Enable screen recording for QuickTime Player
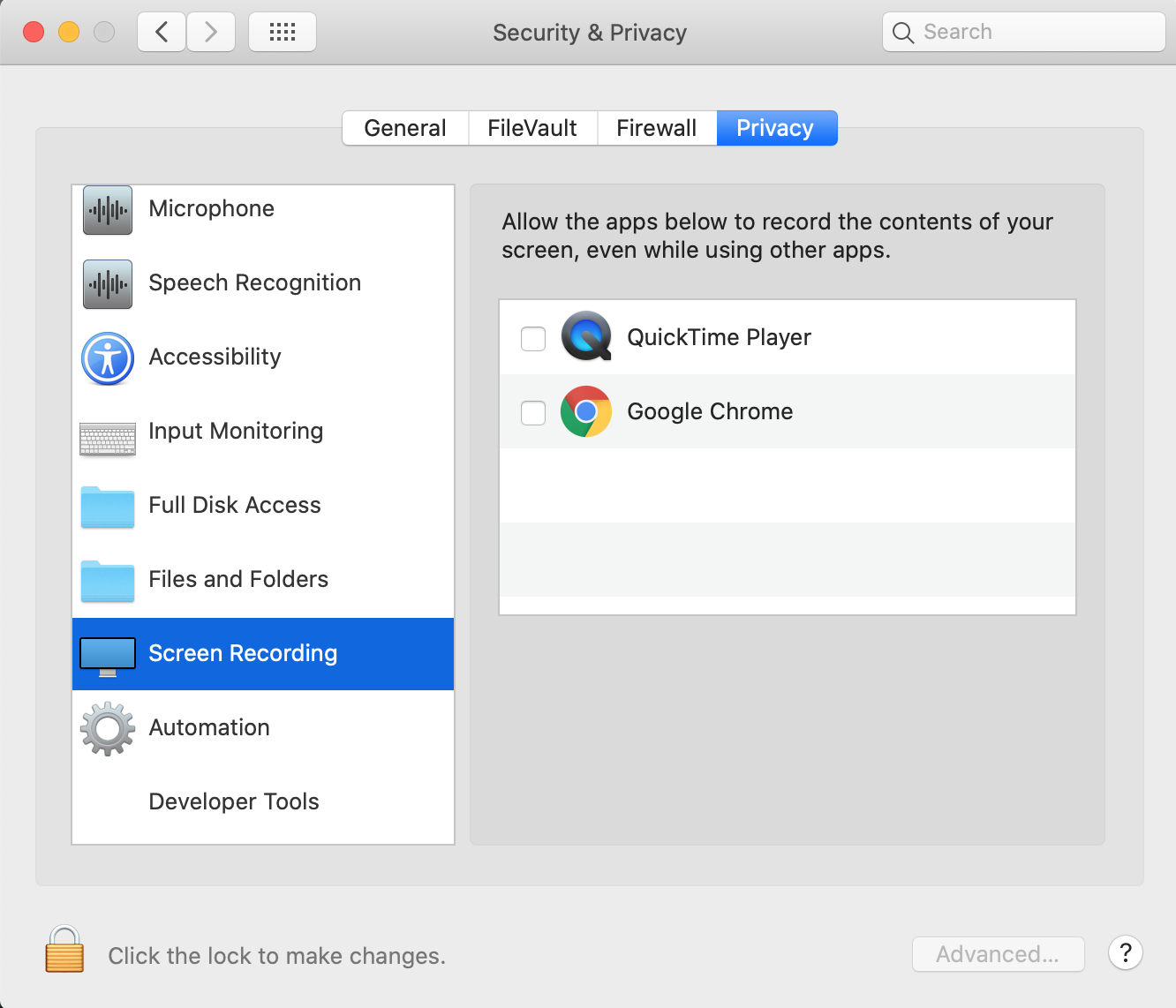The width and height of the screenshot is (1176, 1008). [533, 338]
